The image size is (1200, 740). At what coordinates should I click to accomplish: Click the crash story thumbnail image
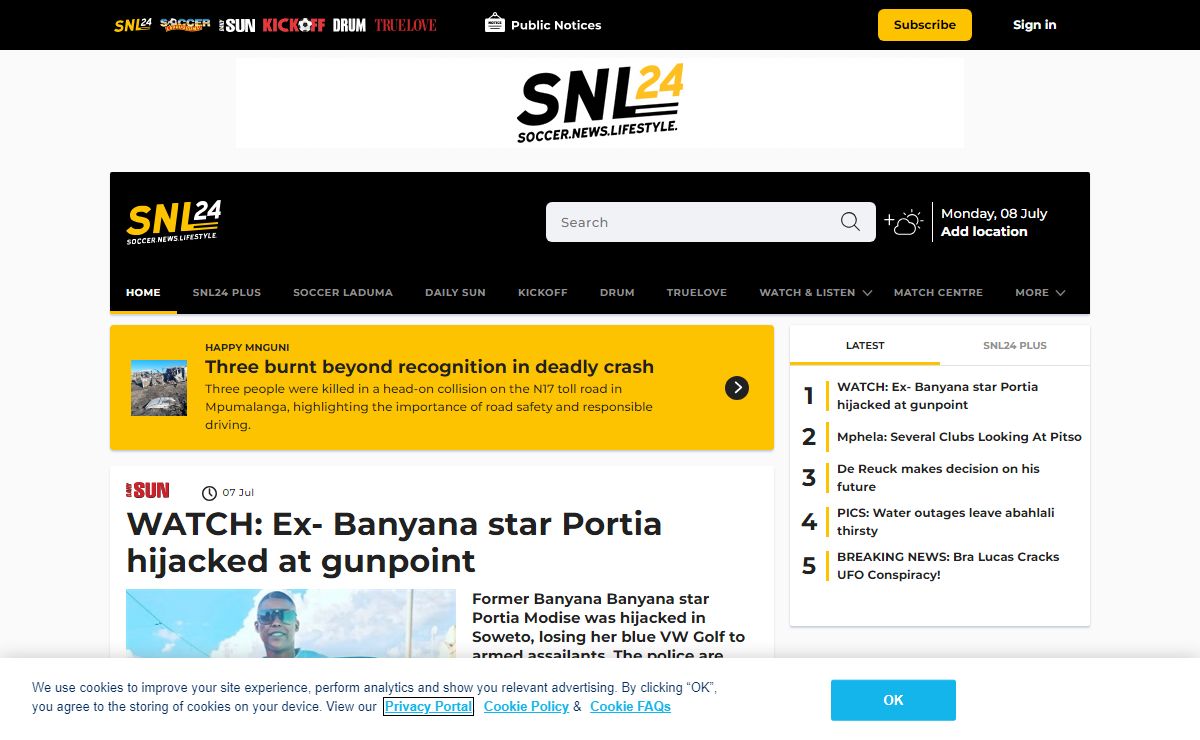[x=159, y=388]
